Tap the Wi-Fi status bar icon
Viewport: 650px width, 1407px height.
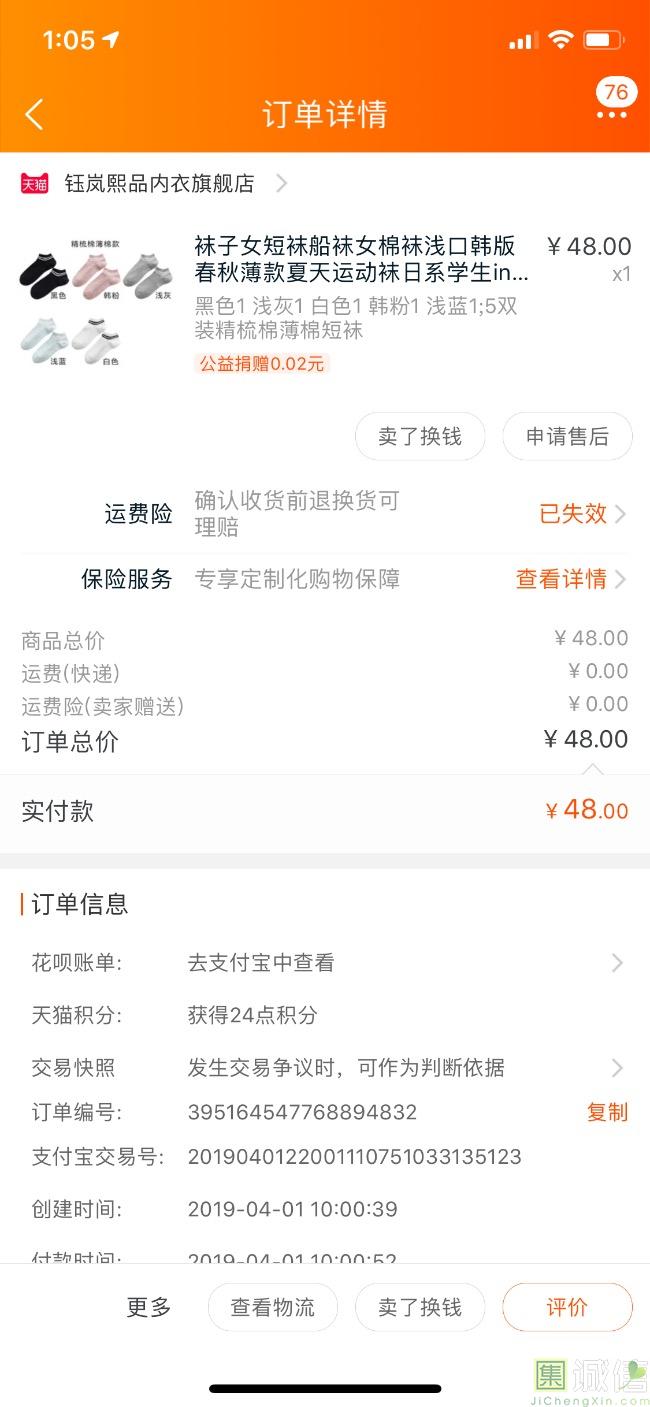pos(561,40)
